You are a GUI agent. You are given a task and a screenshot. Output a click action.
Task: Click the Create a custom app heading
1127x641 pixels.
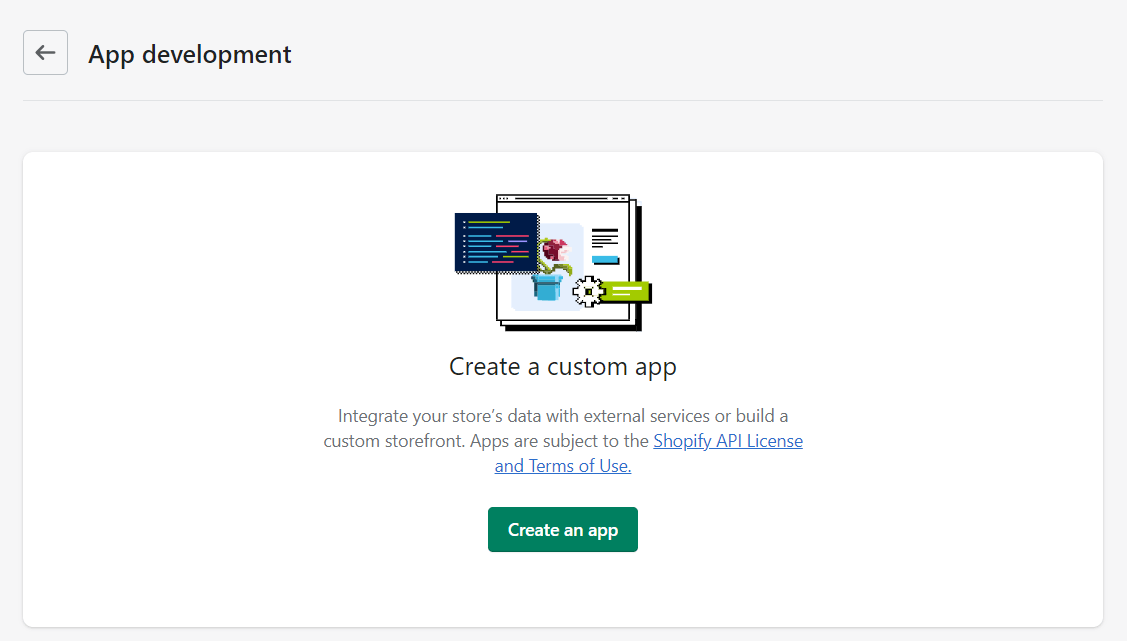coord(563,366)
